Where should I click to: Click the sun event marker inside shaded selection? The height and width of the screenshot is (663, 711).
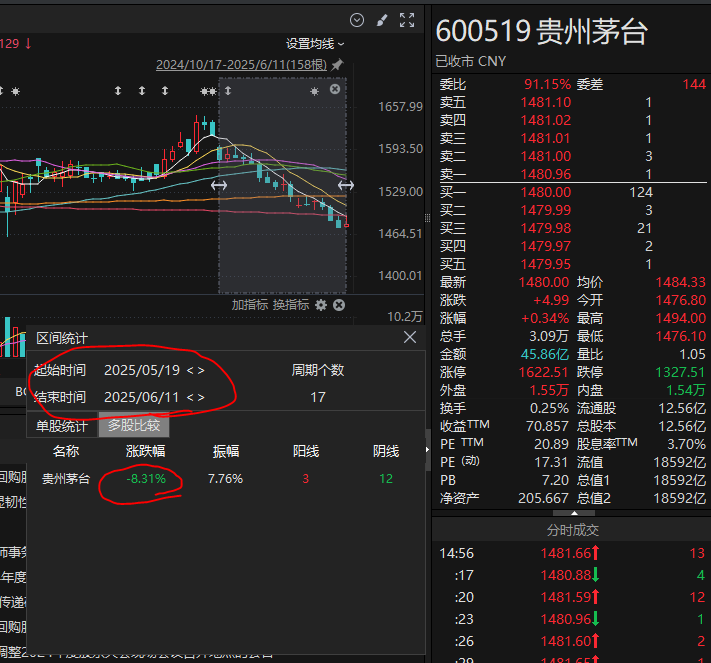coord(314,92)
